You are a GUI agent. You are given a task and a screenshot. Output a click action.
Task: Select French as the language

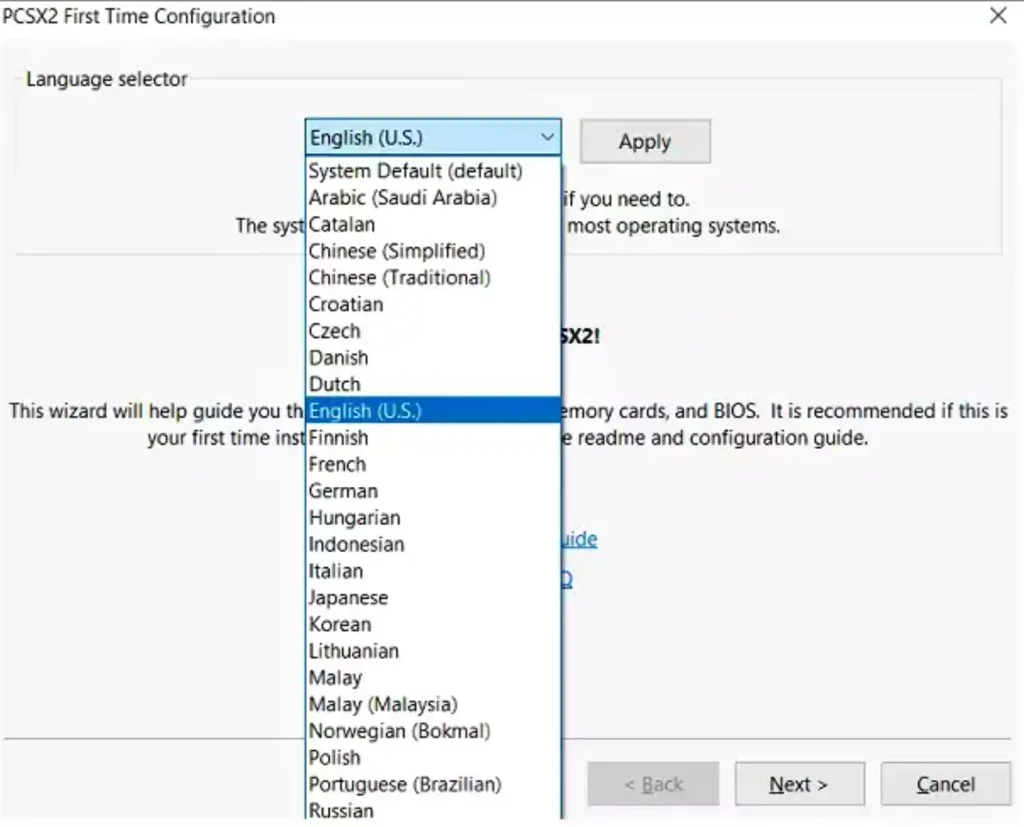click(x=337, y=464)
